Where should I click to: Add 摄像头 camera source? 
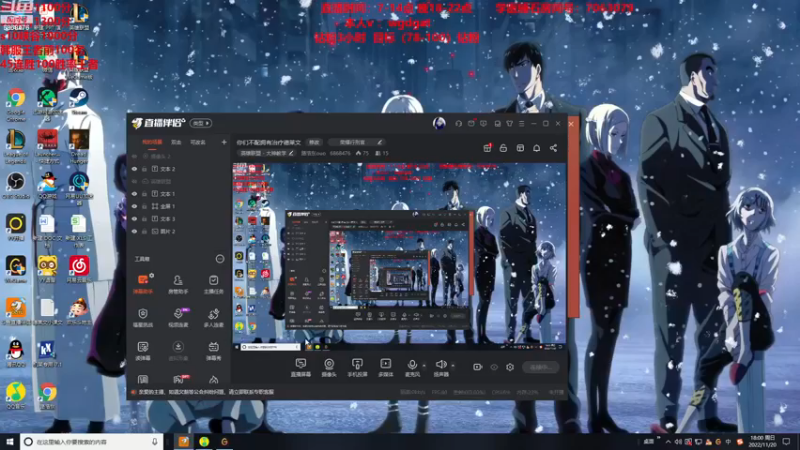tap(329, 367)
